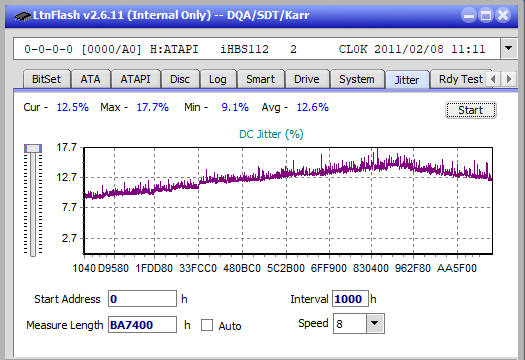
Task: Click the x-axis label 33FCC0
Action: click(x=198, y=268)
